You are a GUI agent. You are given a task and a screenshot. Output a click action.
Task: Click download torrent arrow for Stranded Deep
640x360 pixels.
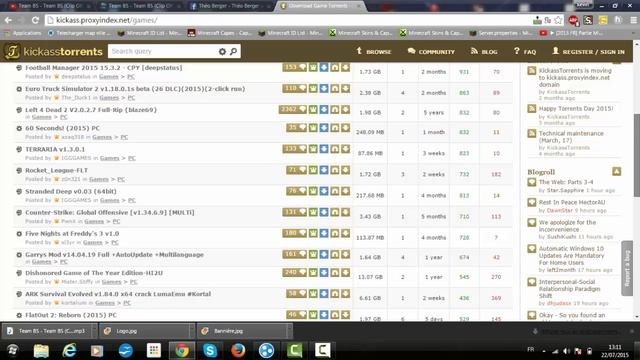tap(346, 191)
